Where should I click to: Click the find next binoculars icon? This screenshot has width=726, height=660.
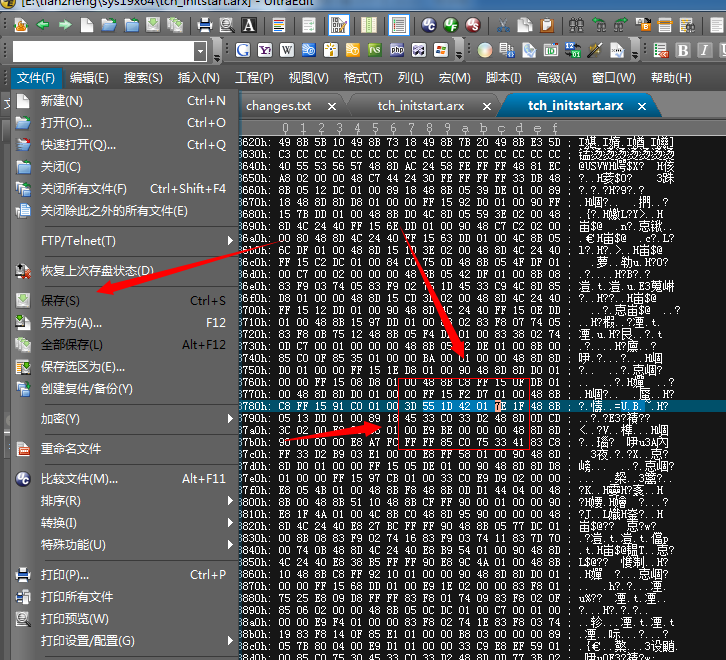tap(620, 25)
